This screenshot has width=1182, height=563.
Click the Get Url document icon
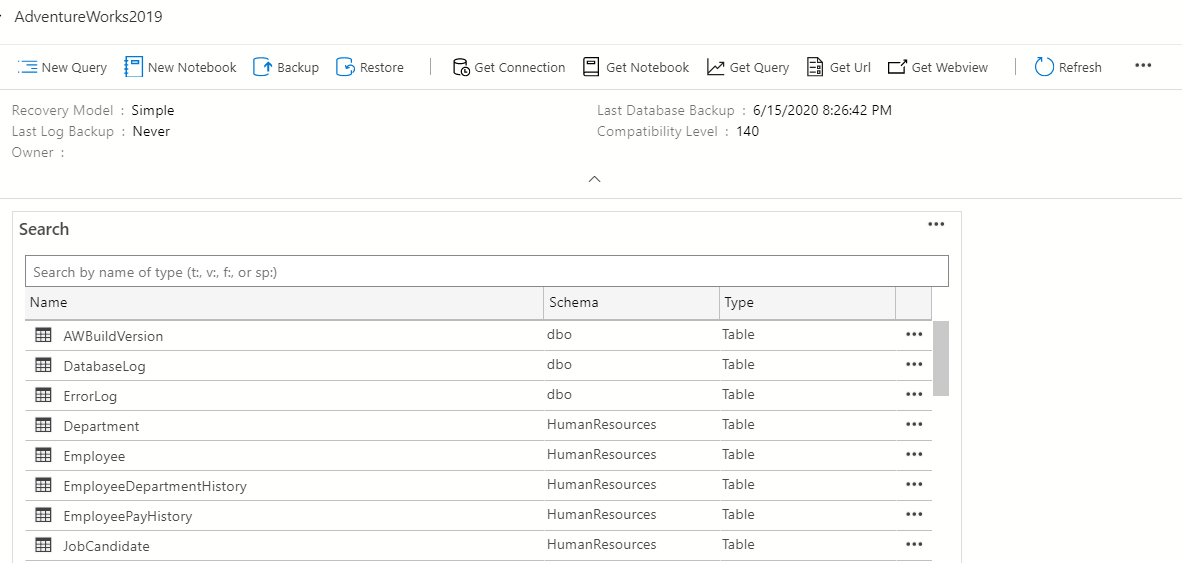pyautogui.click(x=815, y=67)
